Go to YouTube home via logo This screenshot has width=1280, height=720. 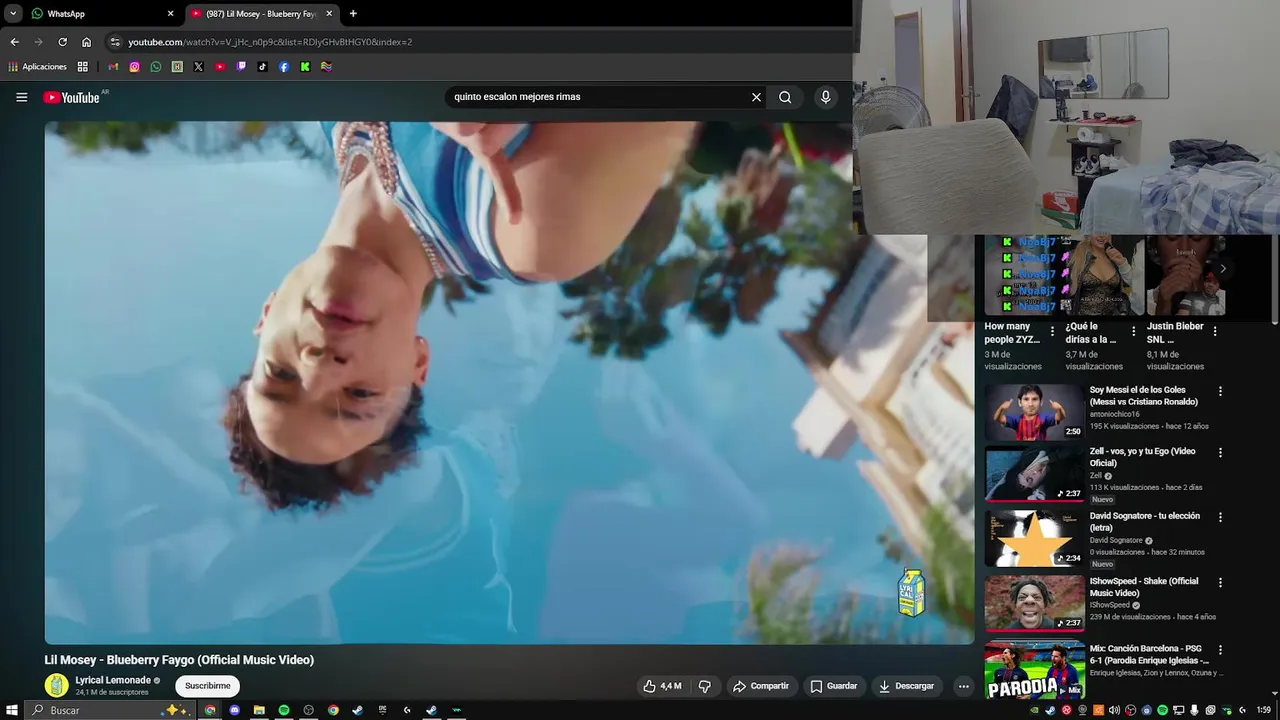coord(71,97)
